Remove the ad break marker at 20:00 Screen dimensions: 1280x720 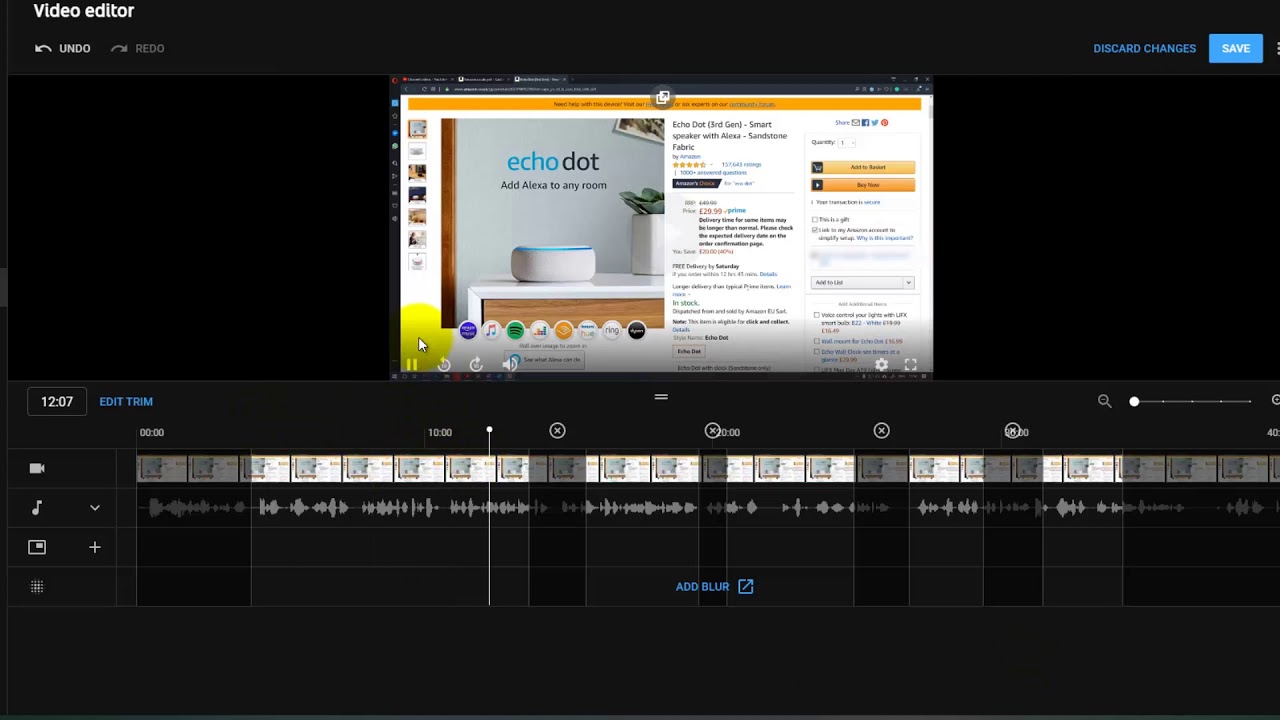tap(713, 430)
